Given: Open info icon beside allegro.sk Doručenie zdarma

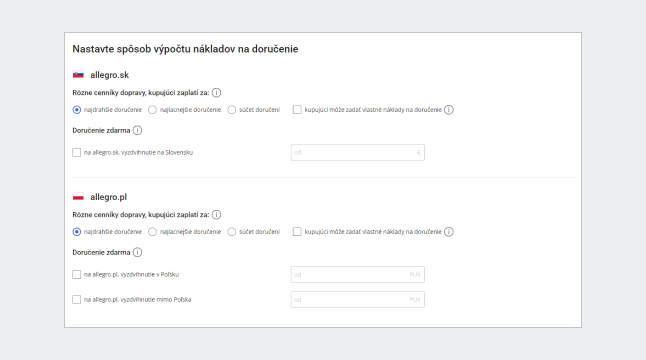Looking at the screenshot, I should 138,131.
